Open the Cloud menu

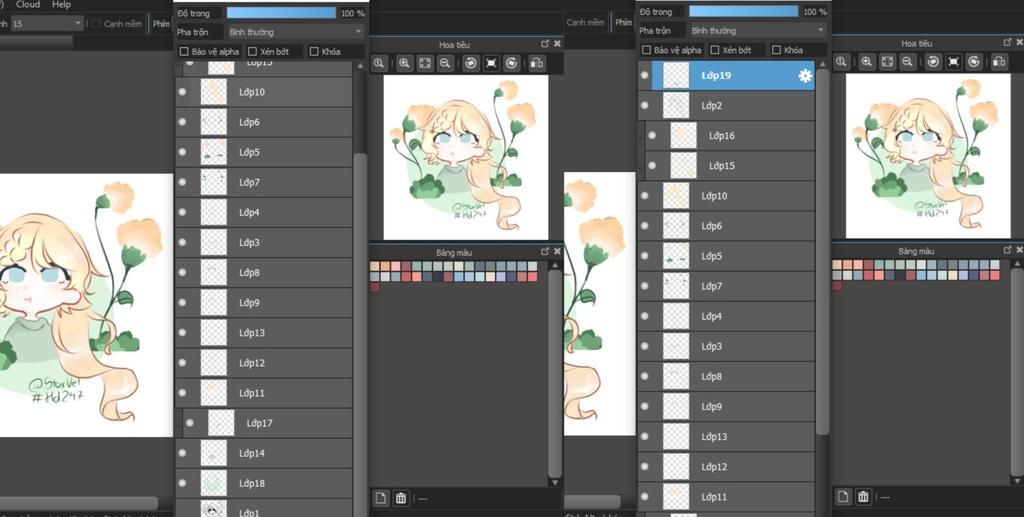[x=28, y=5]
